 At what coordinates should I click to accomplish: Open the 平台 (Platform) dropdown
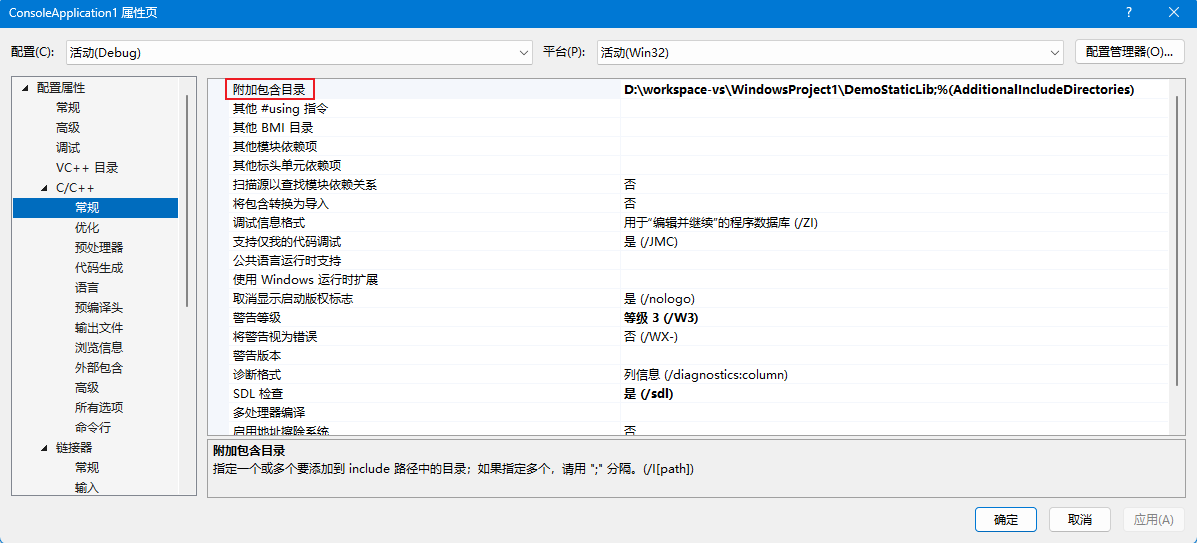point(829,52)
